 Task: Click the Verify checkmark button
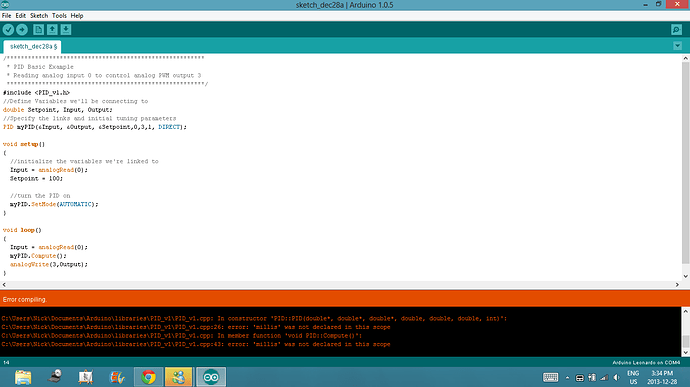click(x=8, y=29)
